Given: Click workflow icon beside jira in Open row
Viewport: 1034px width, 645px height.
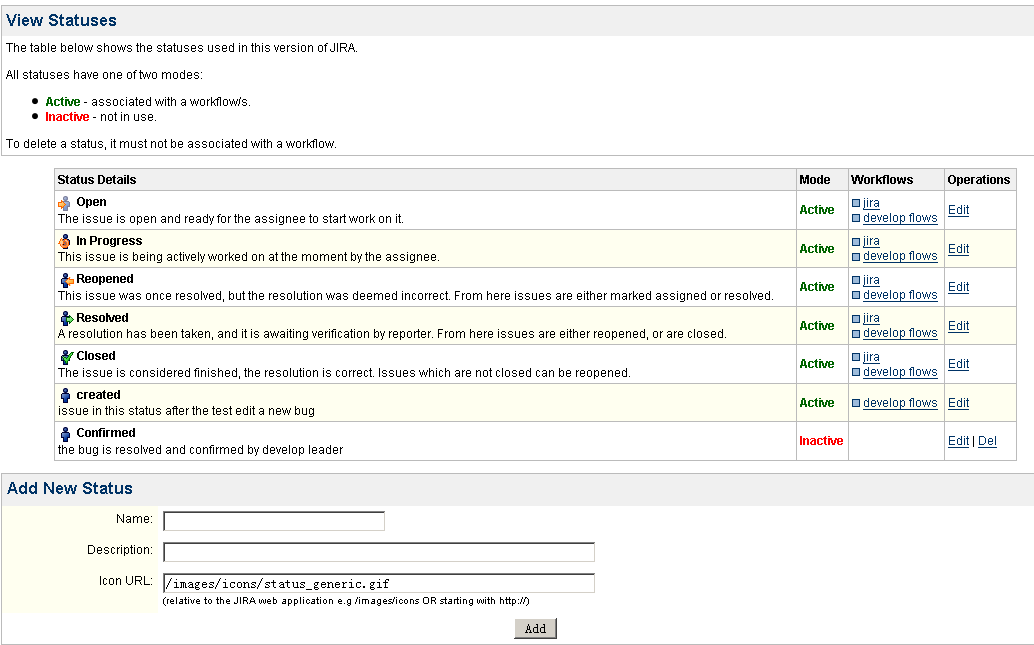Looking at the screenshot, I should click(x=856, y=203).
